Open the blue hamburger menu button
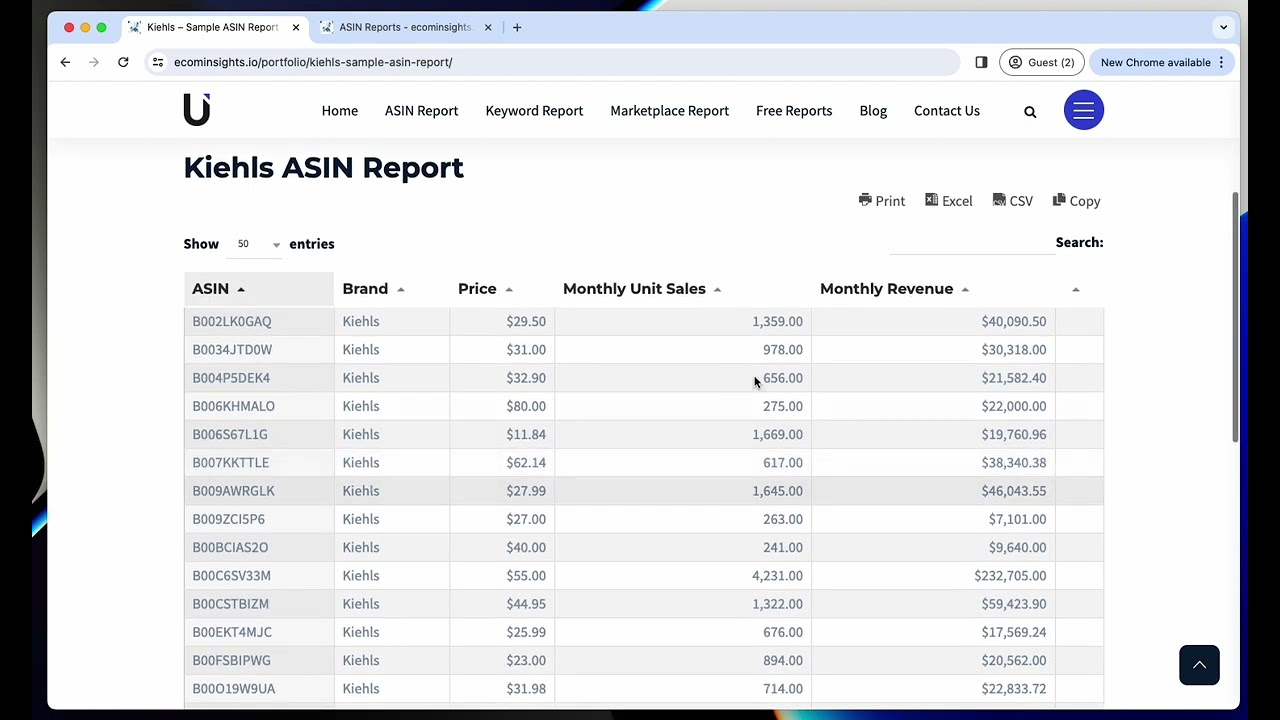Screen dimensions: 1280x720 pos(1084,110)
